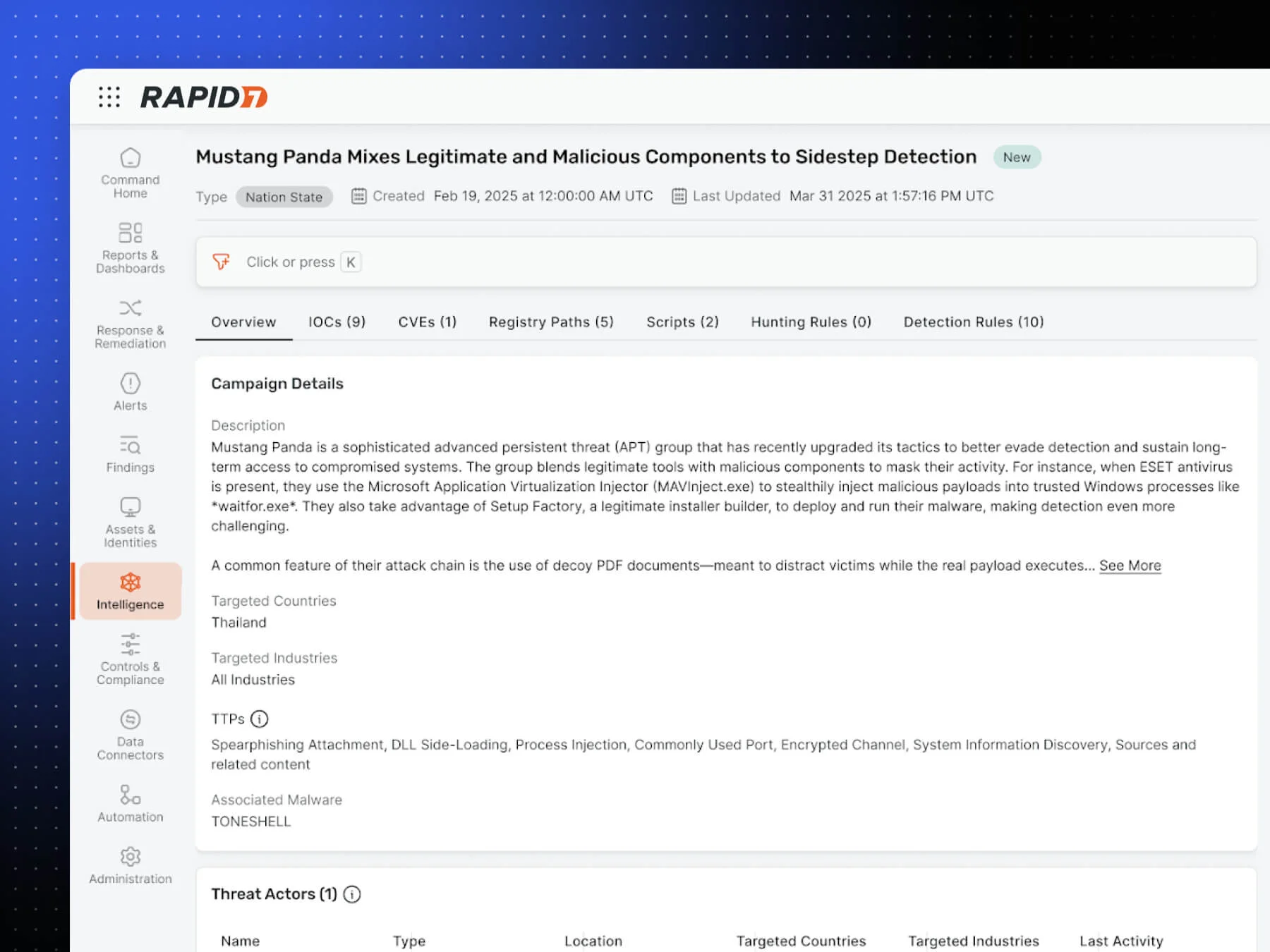Image resolution: width=1270 pixels, height=952 pixels.
Task: Click the Threat Actors info icon
Action: [352, 894]
